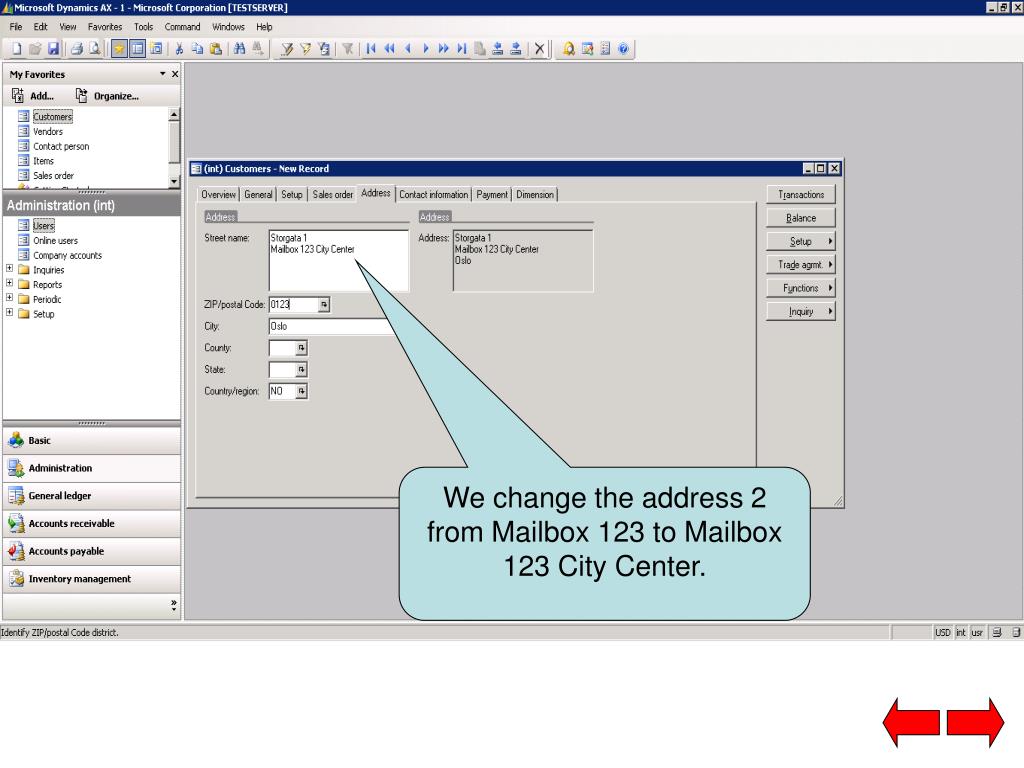This screenshot has width=1024, height=768.
Task: Switch to the General tab
Action: 258,195
